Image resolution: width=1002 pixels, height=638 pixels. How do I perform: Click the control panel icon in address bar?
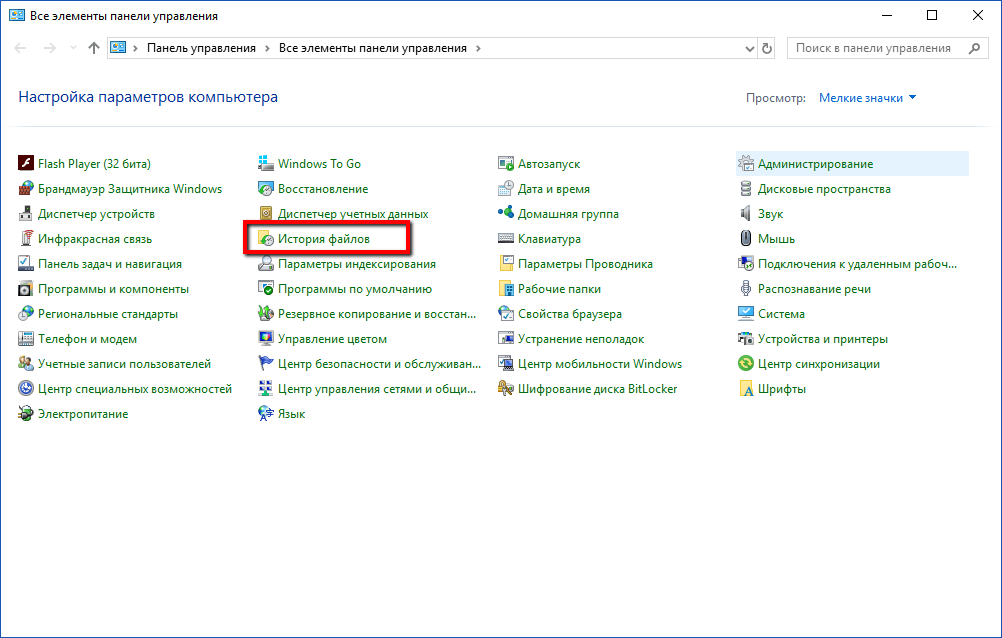(x=118, y=48)
